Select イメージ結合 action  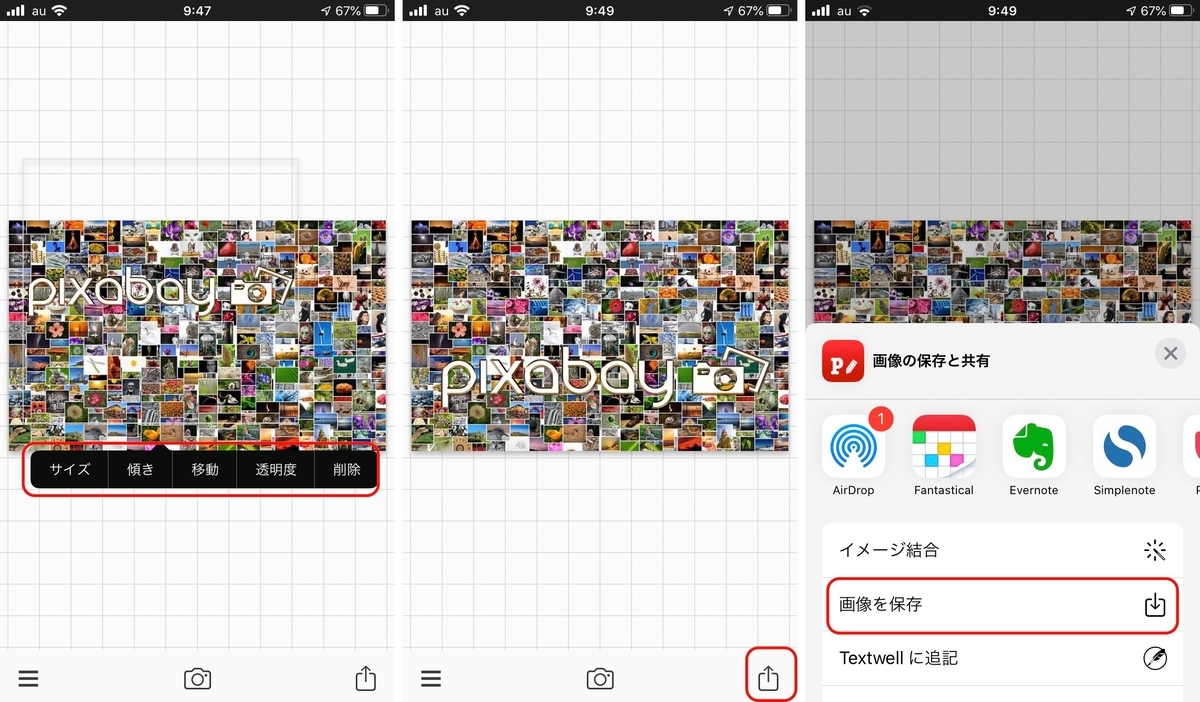pos(1004,550)
